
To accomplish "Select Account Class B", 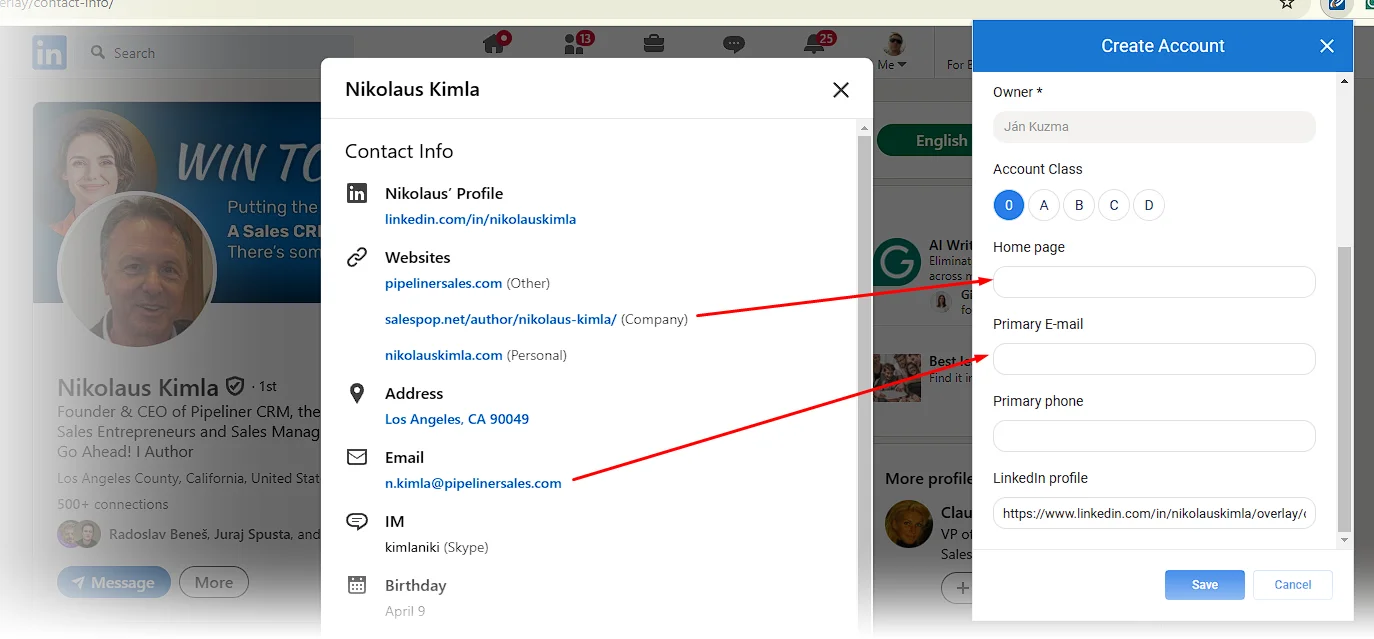I will (x=1079, y=205).
